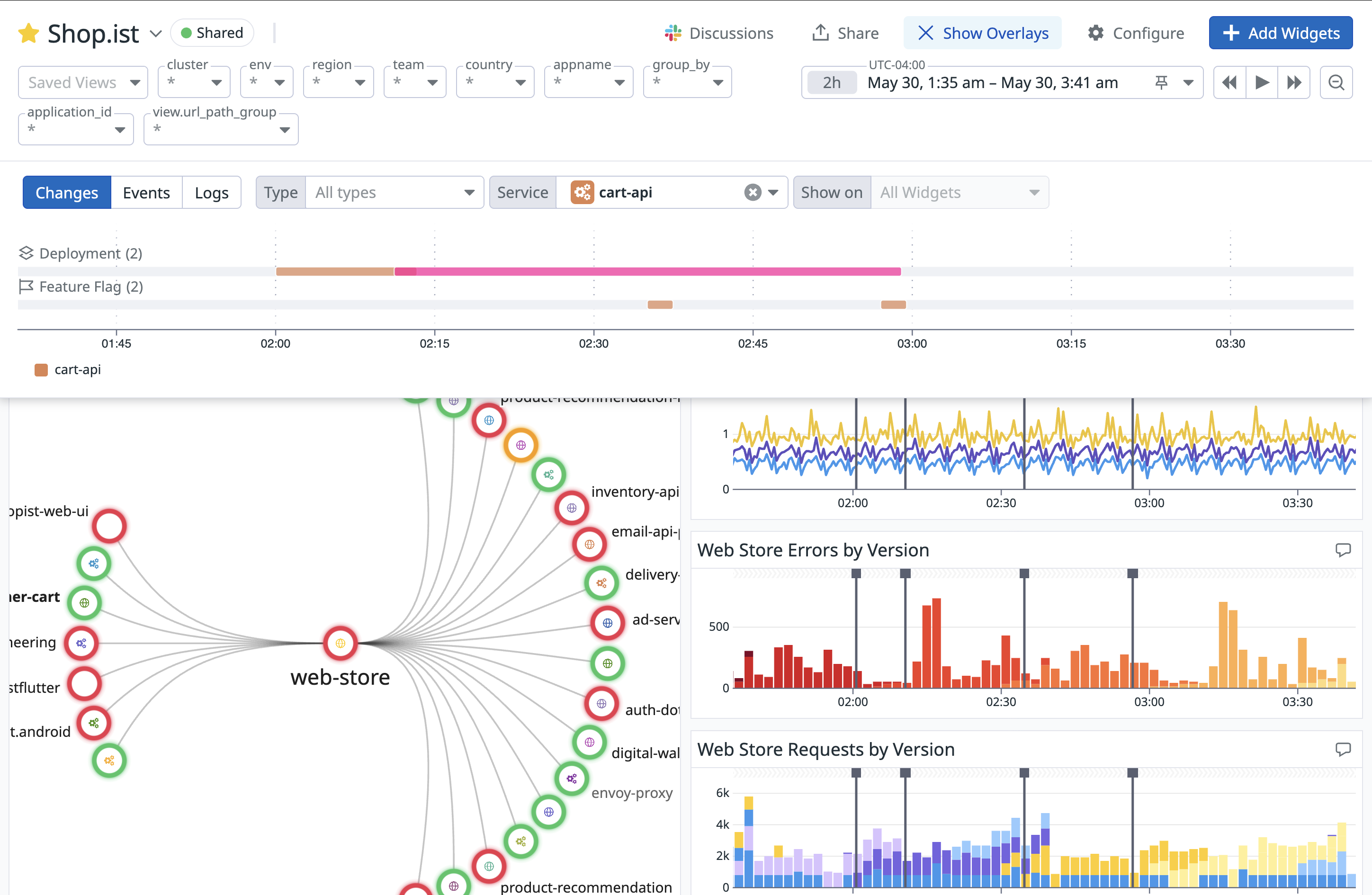Screen dimensions: 1372x895
Task: Pin the time range
Action: [1161, 82]
